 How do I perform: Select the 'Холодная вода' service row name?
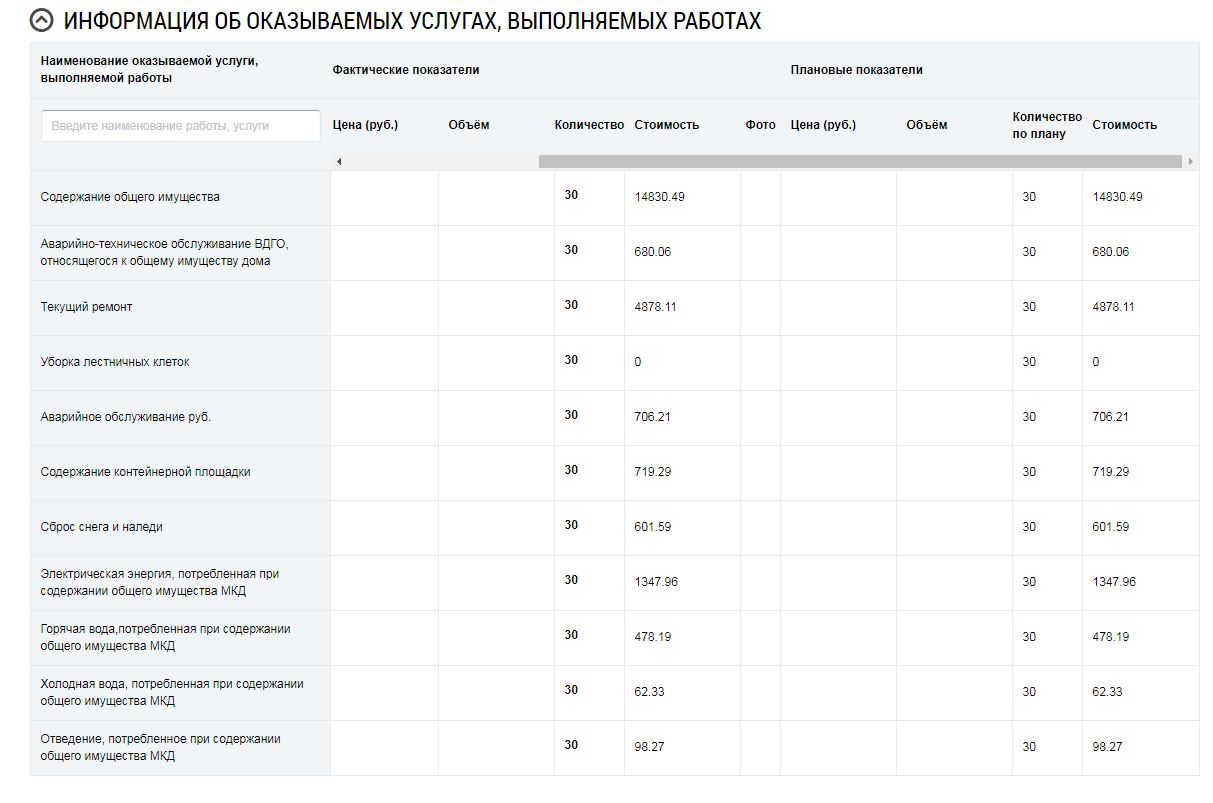pyautogui.click(x=172, y=692)
